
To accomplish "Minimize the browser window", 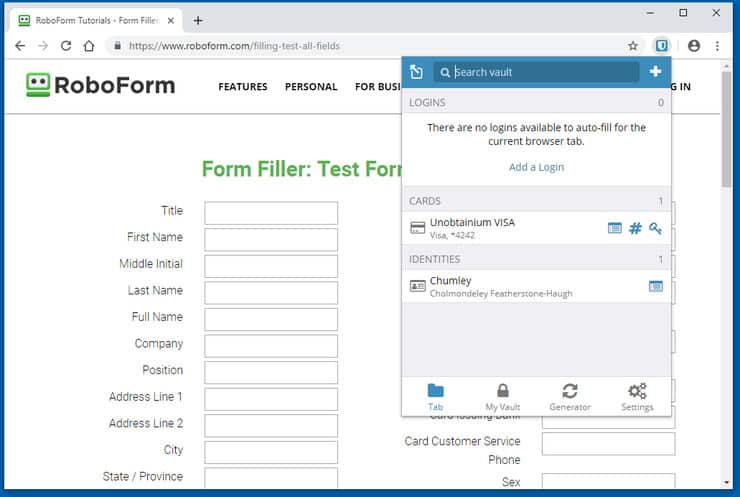I will pyautogui.click(x=650, y=13).
